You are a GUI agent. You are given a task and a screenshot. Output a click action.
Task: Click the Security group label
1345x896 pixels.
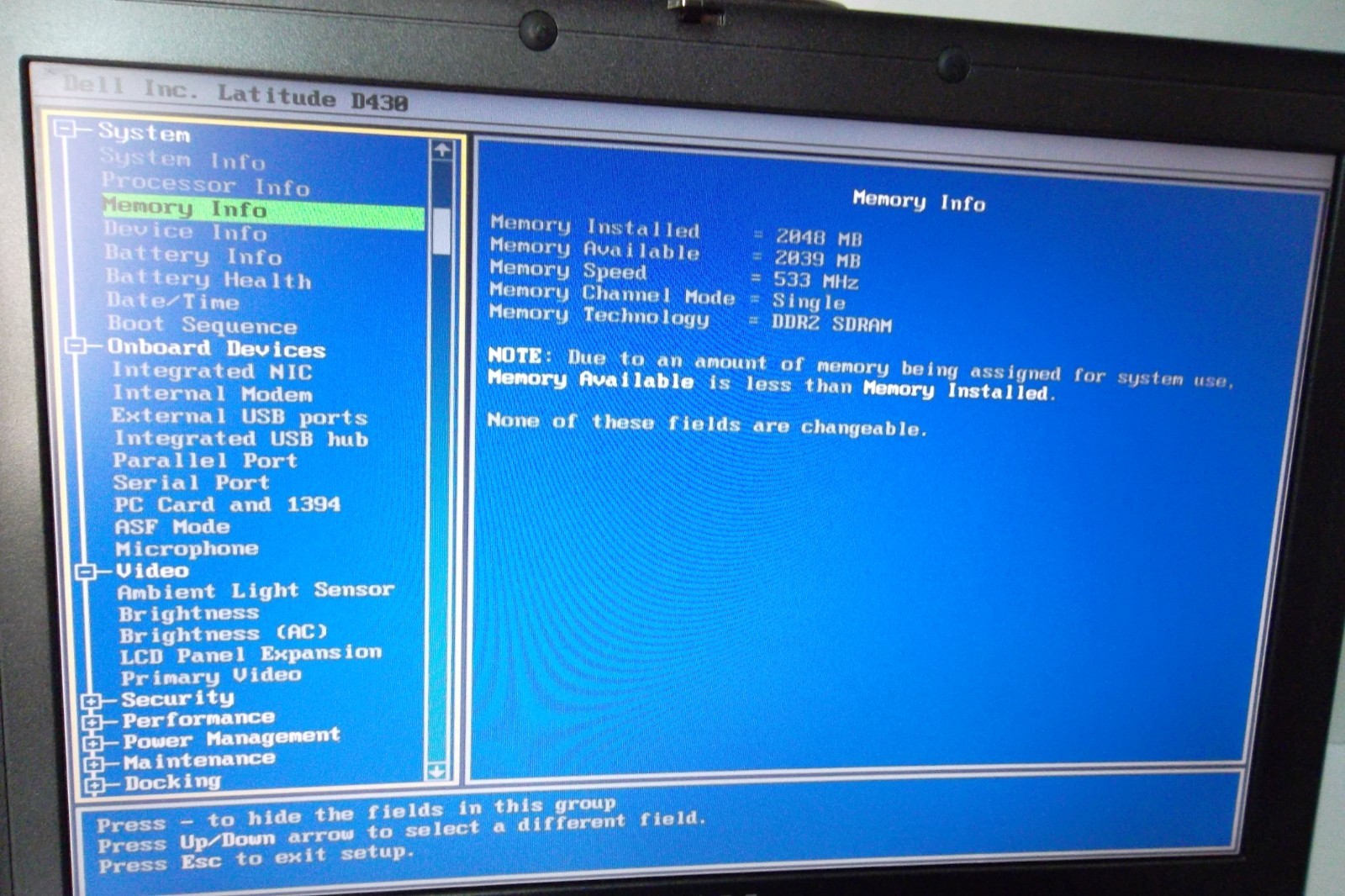(177, 698)
